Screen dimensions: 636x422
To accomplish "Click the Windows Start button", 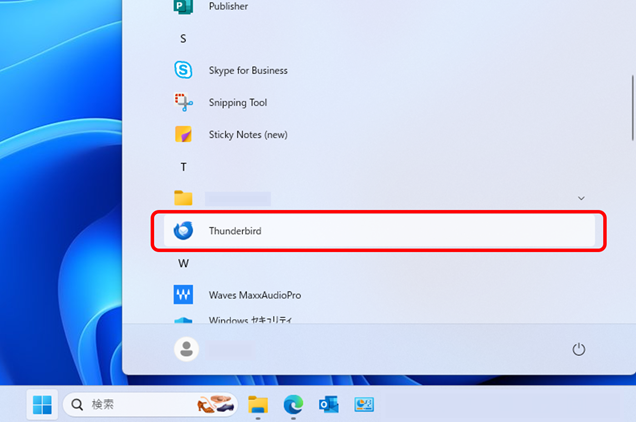I will (42, 405).
